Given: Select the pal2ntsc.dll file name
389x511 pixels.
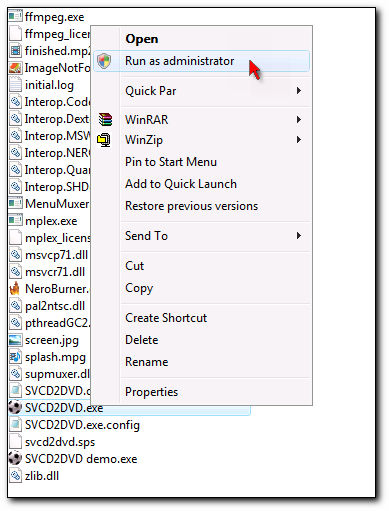Looking at the screenshot, I should (x=55, y=306).
